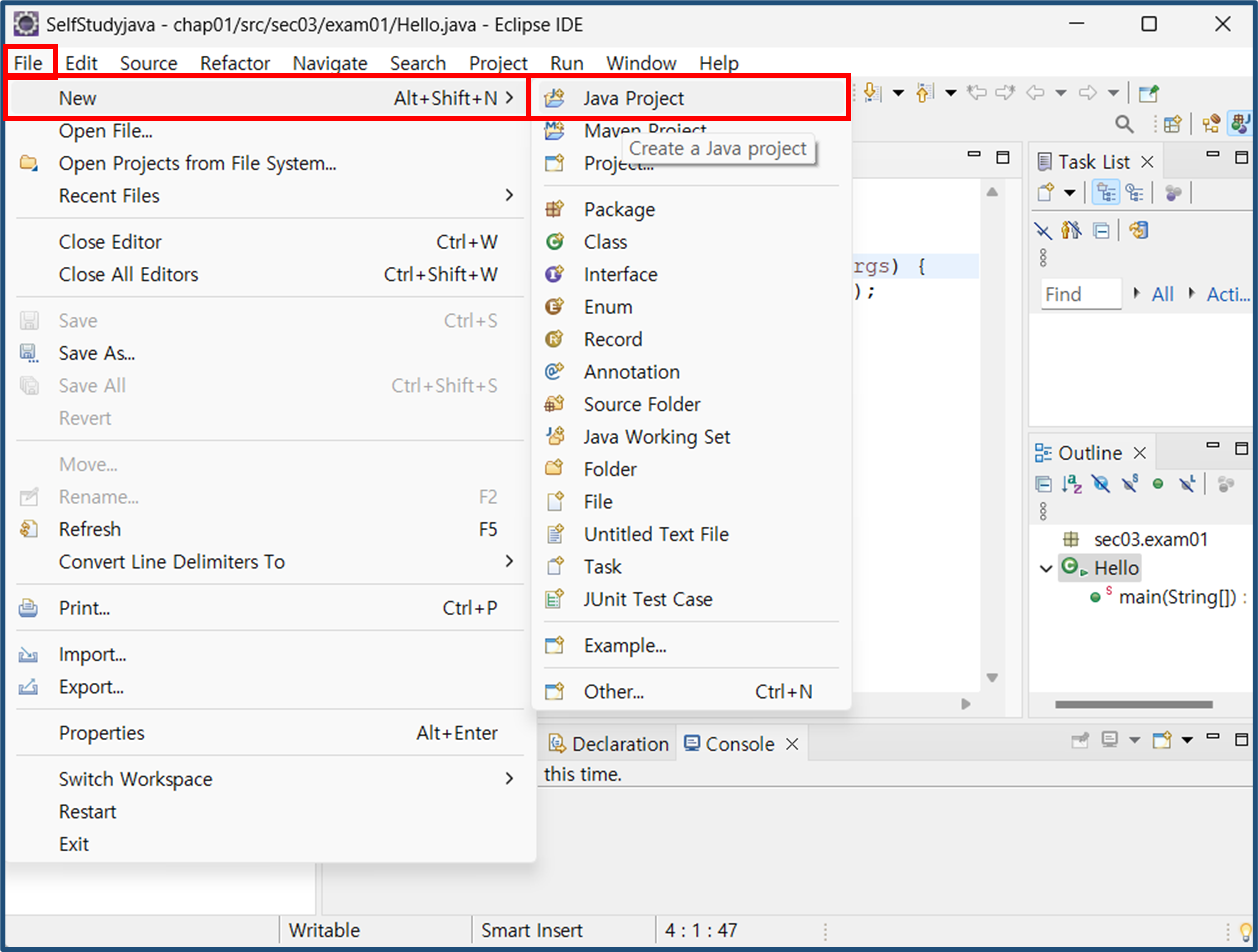The image size is (1258, 952).
Task: Minimize the editor area
Action: pyautogui.click(x=974, y=154)
